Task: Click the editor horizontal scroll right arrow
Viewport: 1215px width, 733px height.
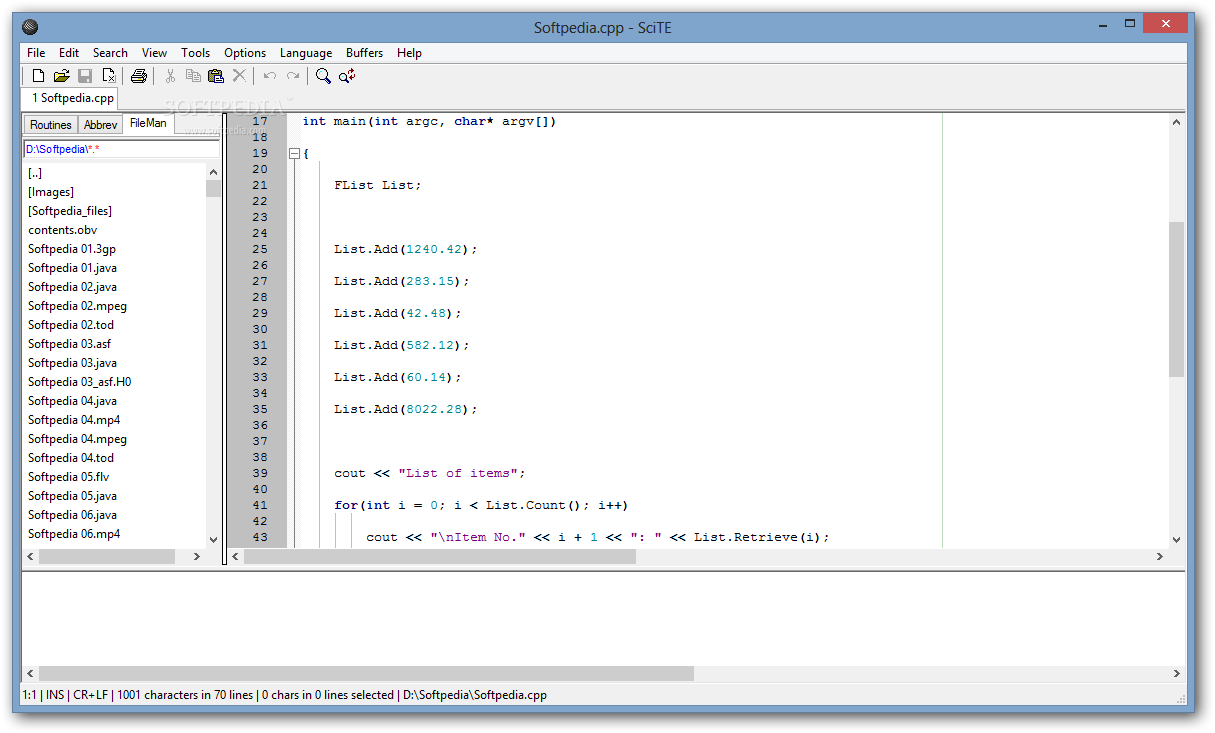Action: [x=1160, y=556]
